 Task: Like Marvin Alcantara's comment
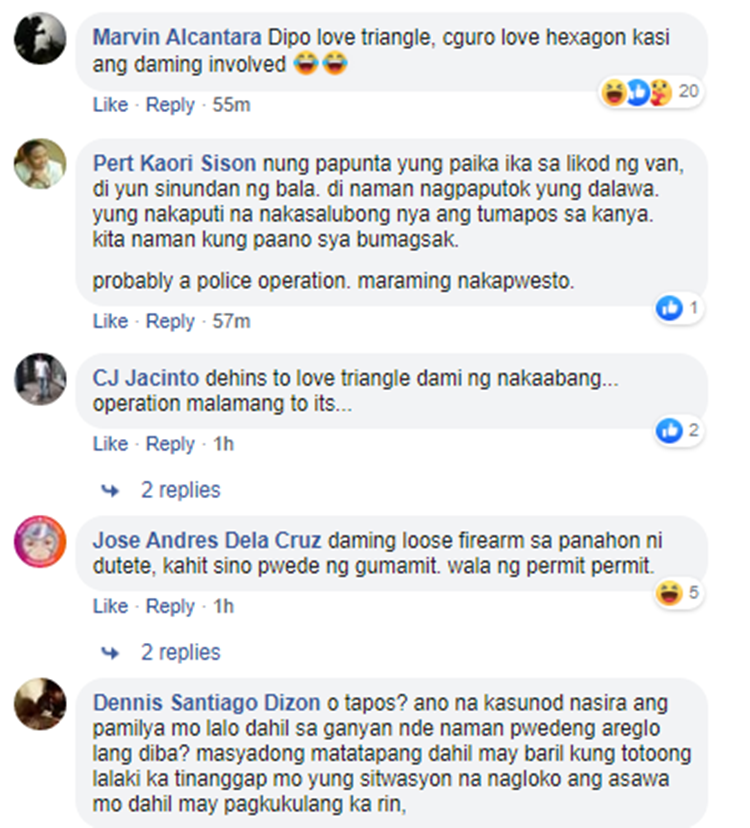tap(110, 105)
